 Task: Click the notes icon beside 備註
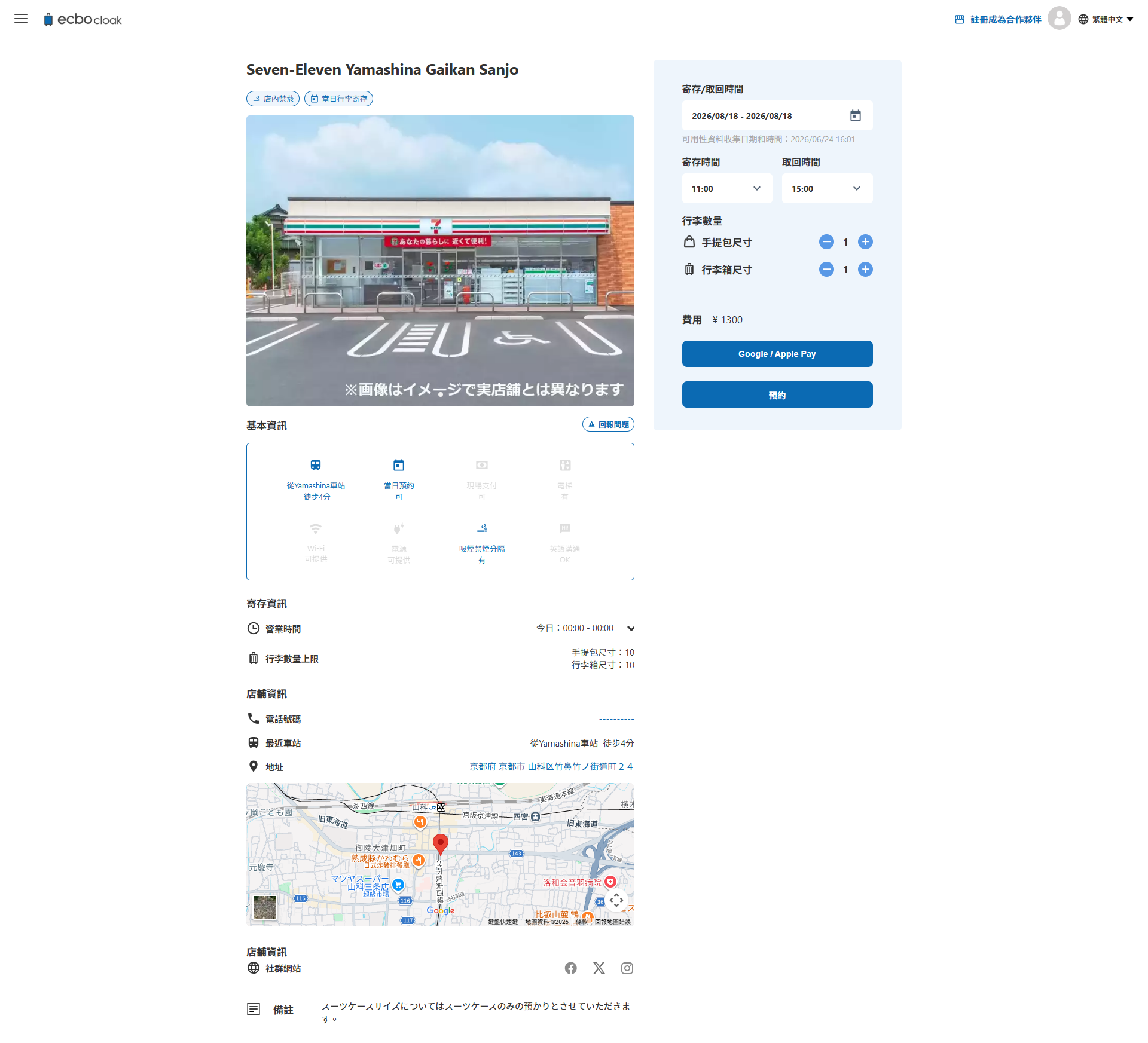pos(254,1009)
